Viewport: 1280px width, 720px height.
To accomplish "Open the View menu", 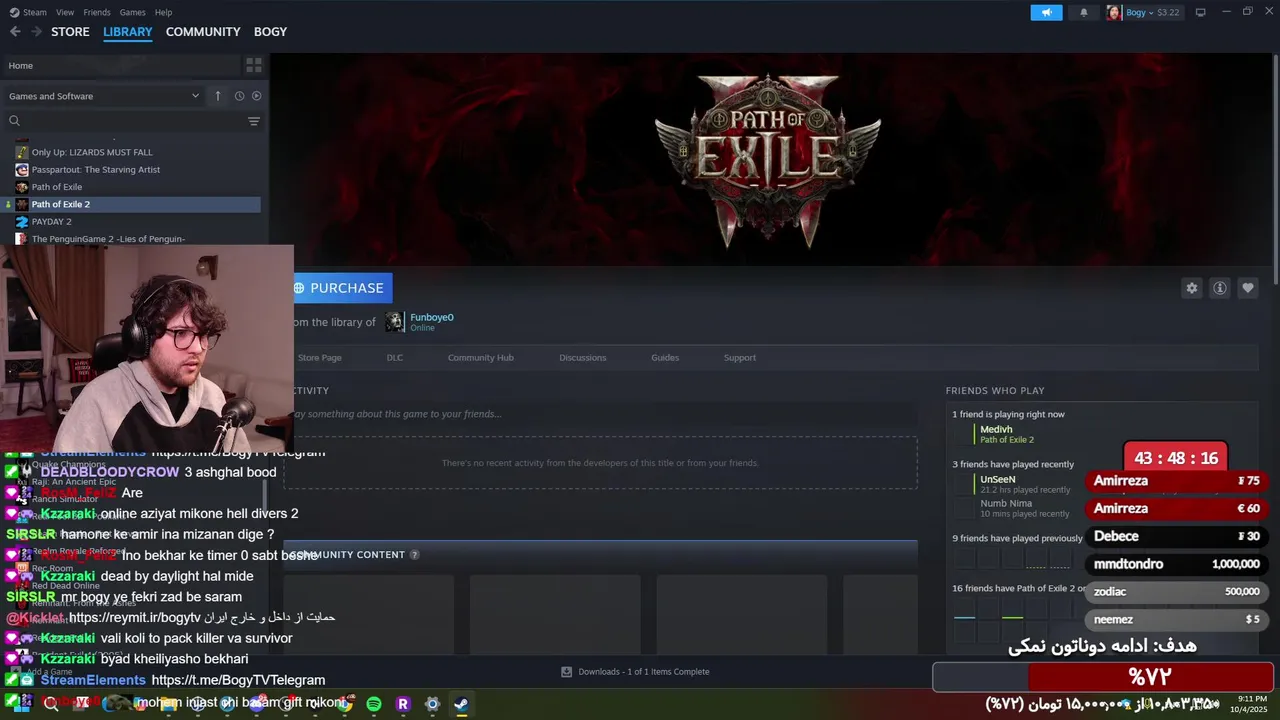I will 65,12.
